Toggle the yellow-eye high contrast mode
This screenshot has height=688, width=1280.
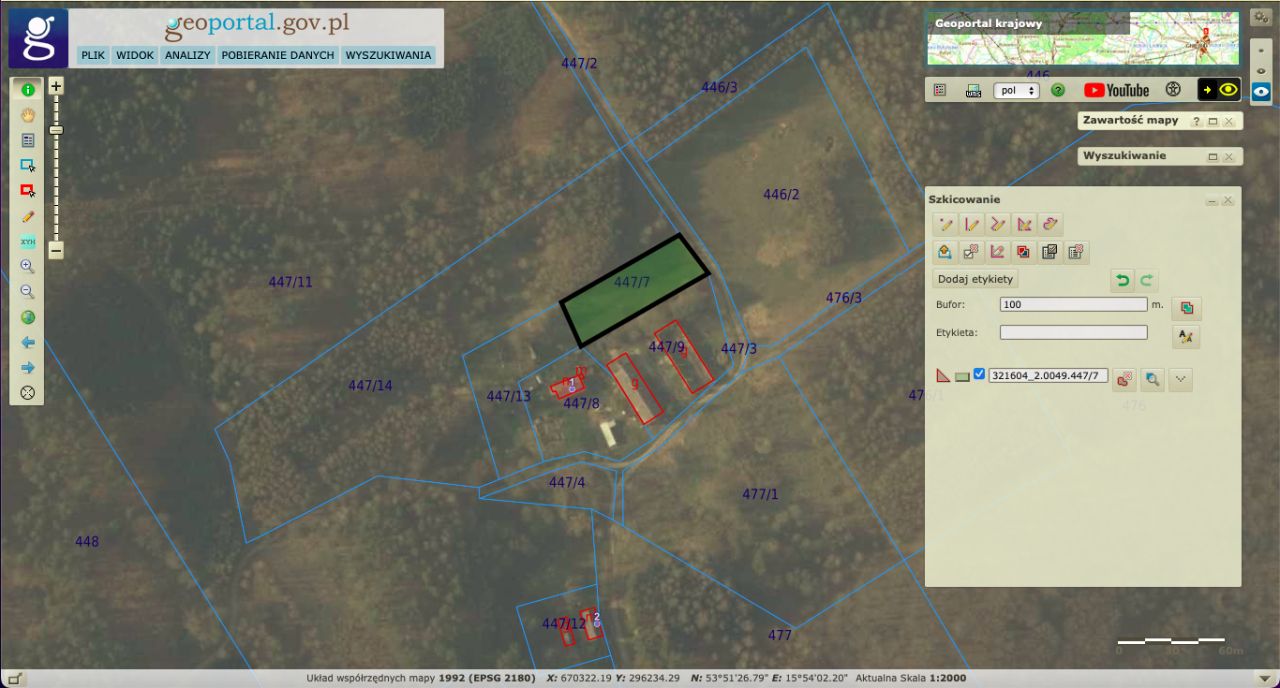pyautogui.click(x=1219, y=90)
